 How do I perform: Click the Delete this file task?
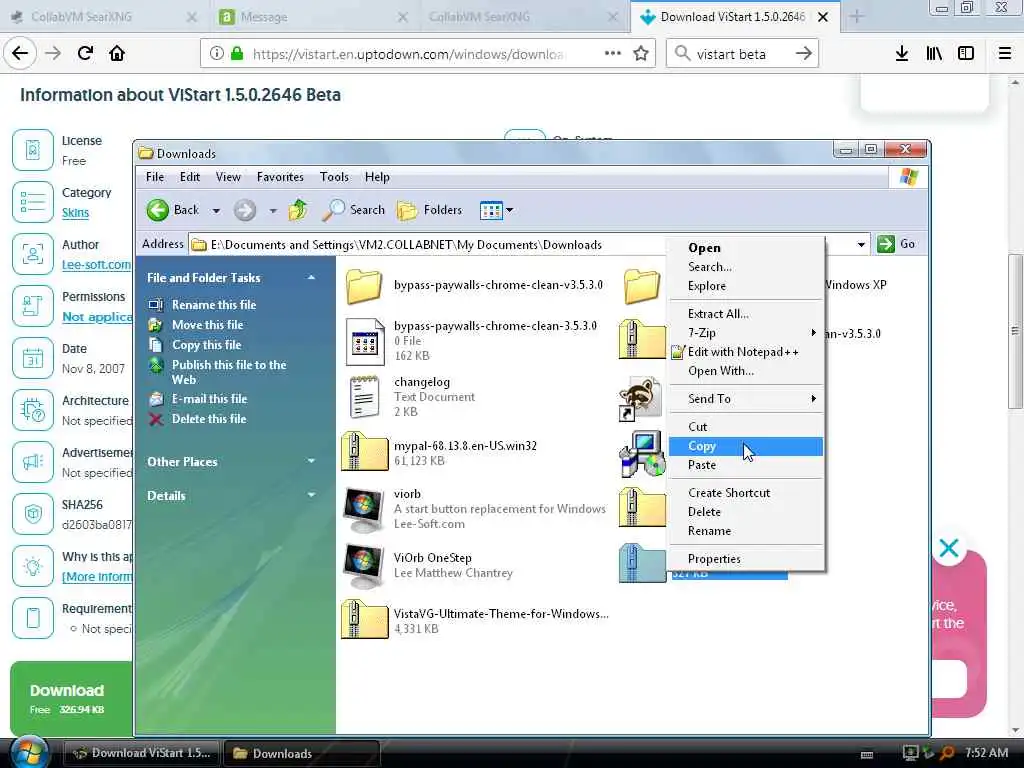point(208,419)
